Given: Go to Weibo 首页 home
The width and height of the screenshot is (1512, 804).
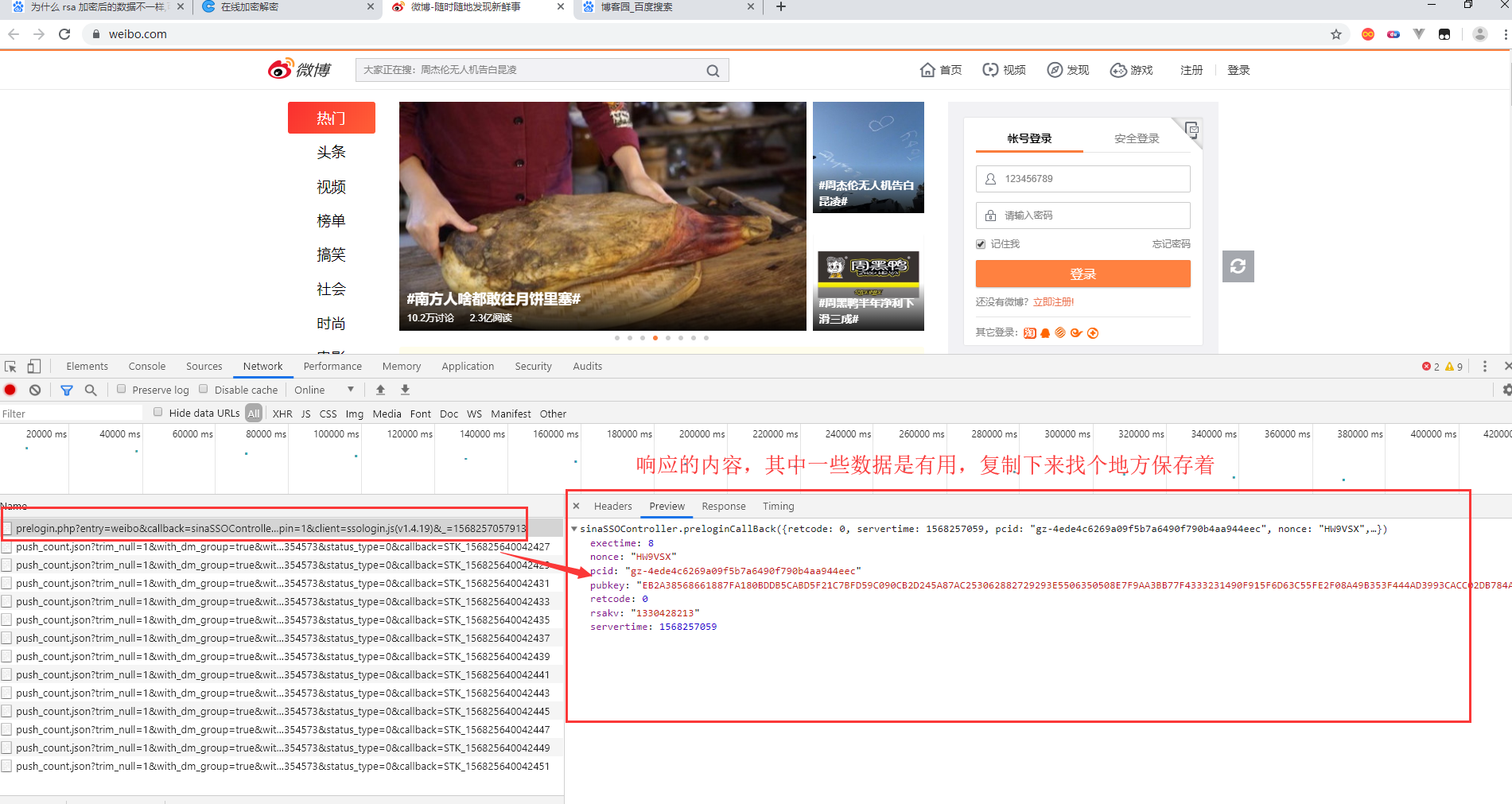Looking at the screenshot, I should [x=941, y=70].
